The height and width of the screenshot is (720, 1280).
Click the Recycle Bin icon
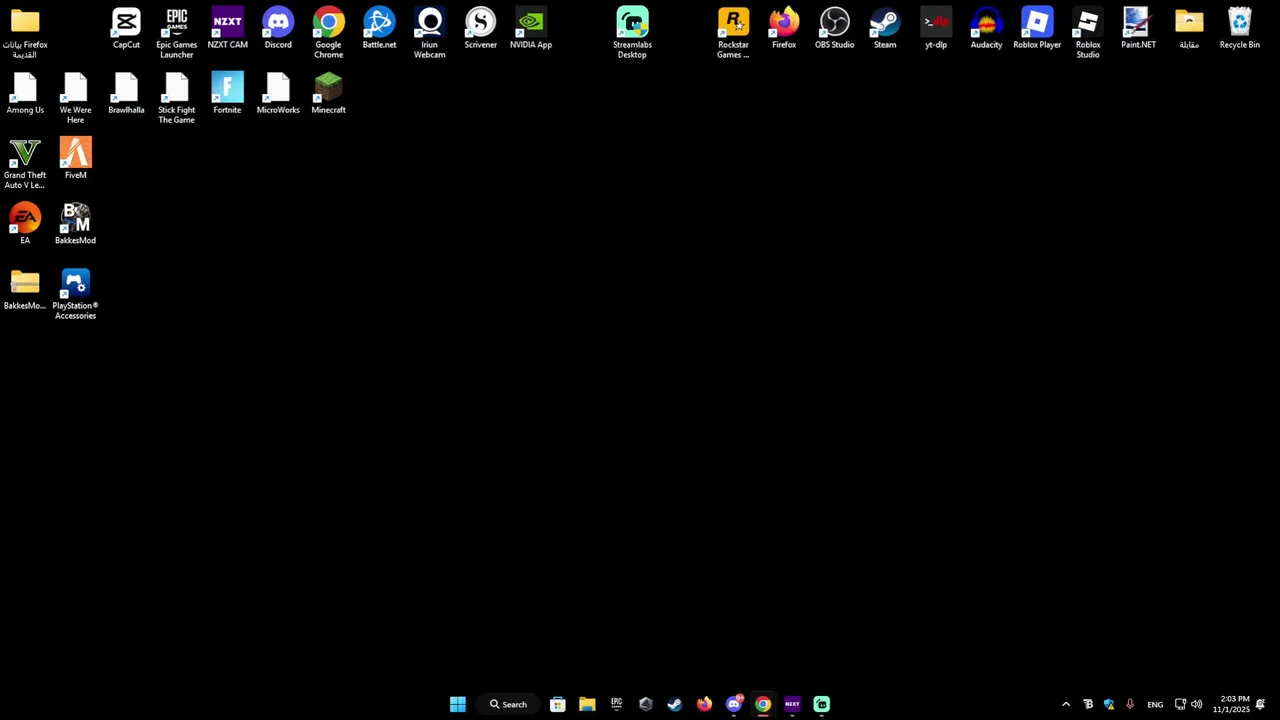point(1239,28)
